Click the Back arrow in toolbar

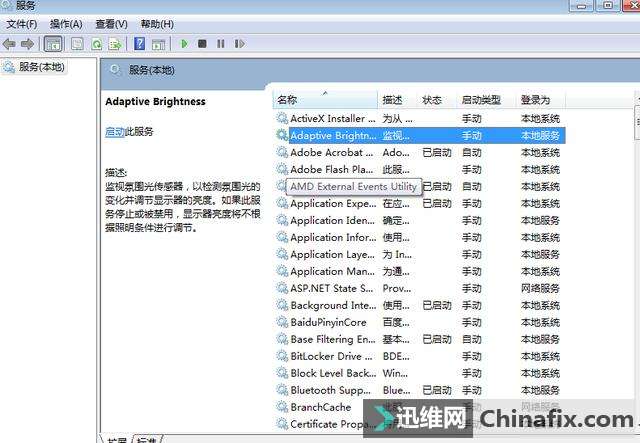9,44
